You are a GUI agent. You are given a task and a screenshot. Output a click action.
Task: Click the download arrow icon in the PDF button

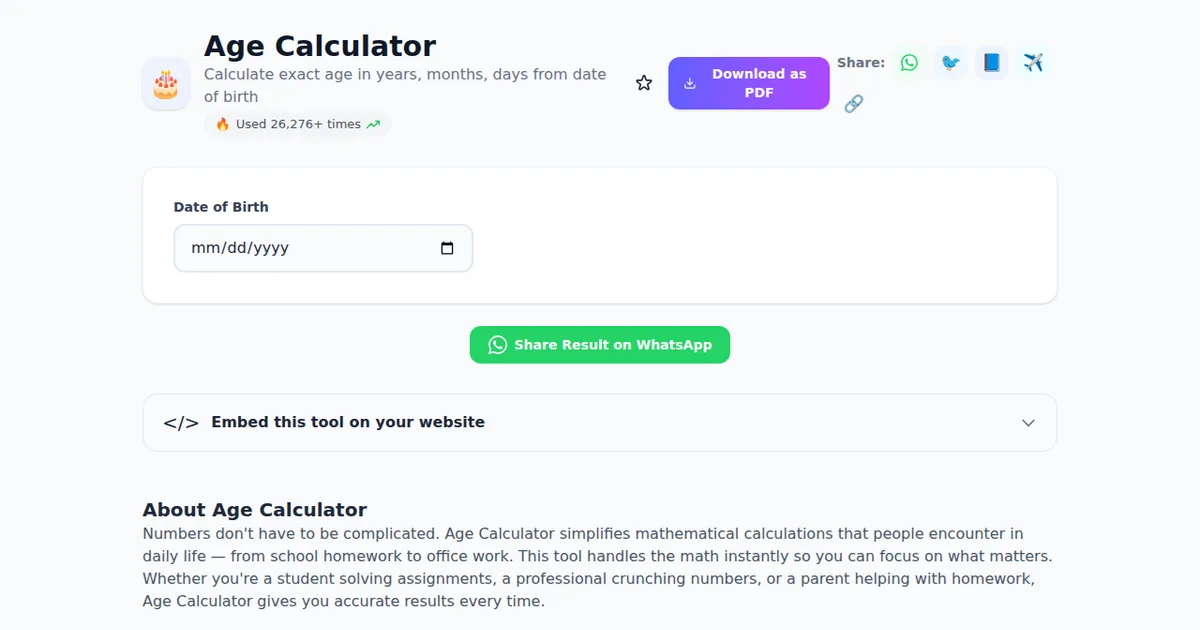(x=689, y=84)
